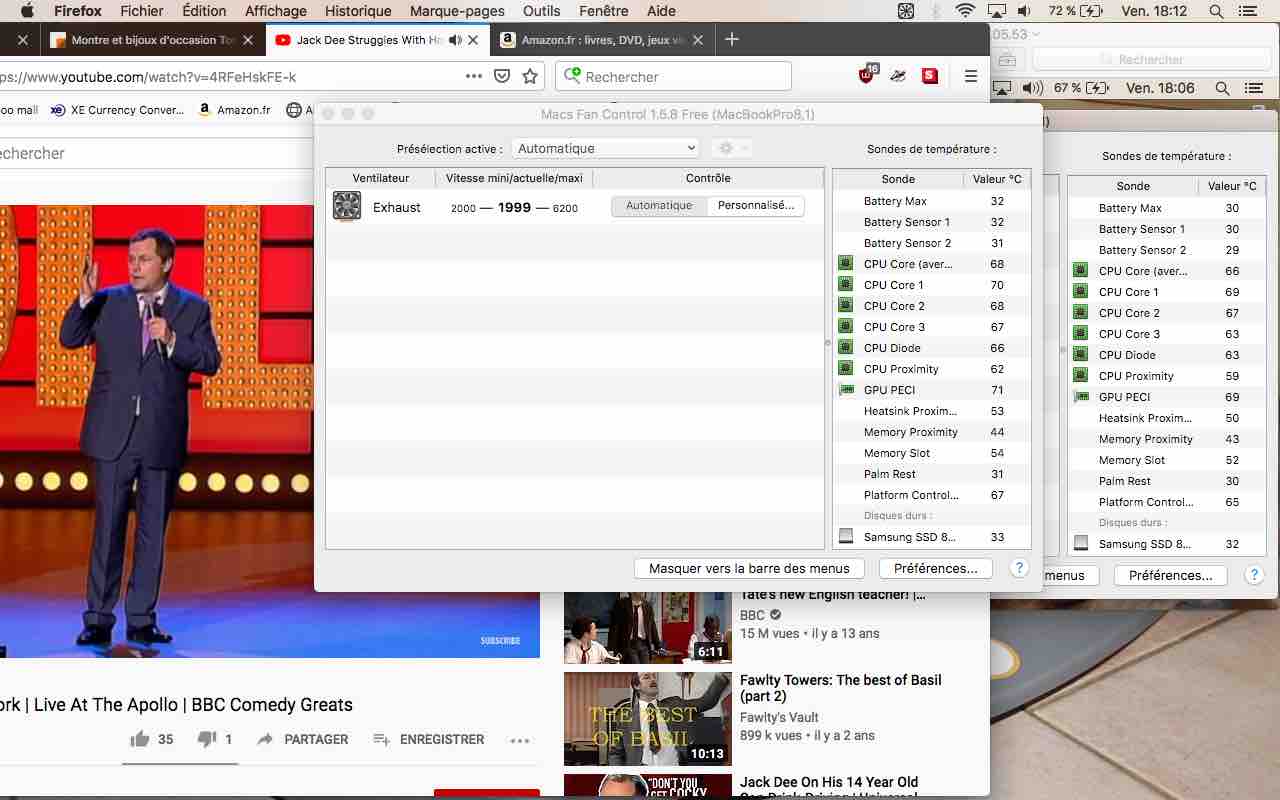Click the Jack Dee video player

pyautogui.click(x=270, y=431)
